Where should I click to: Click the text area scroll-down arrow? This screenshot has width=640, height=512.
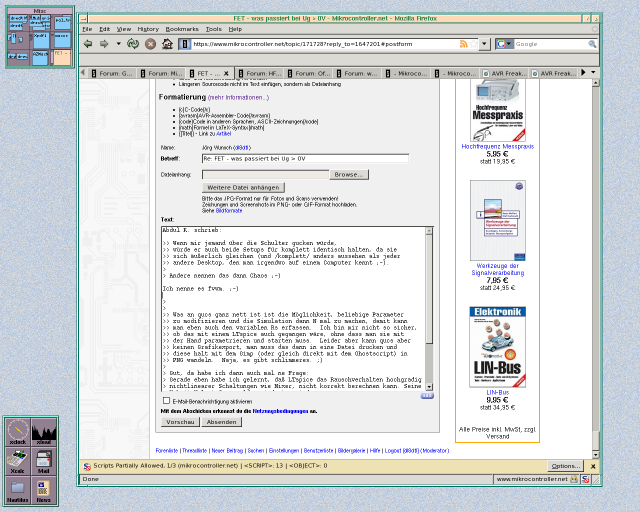point(429,386)
